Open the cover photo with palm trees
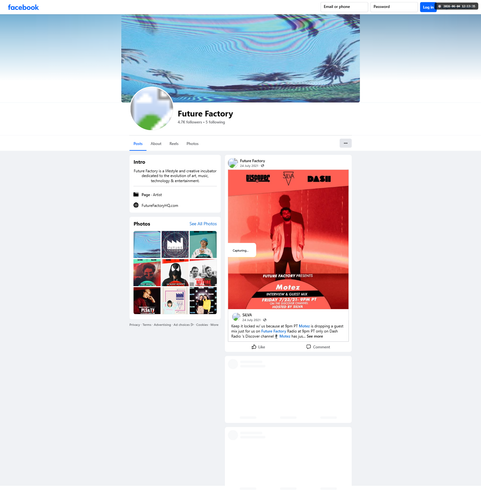This screenshot has width=481, height=500. tap(240, 58)
